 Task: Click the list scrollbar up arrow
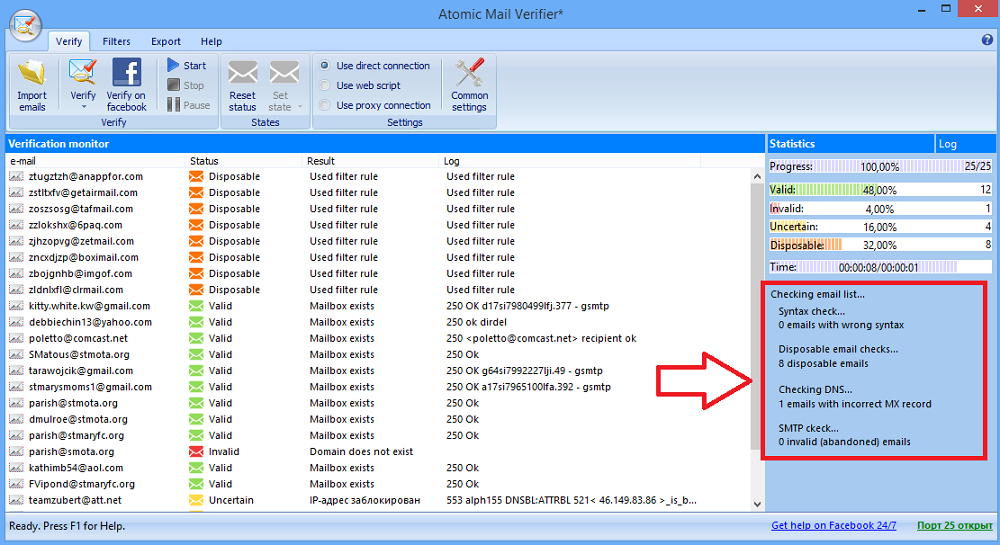[x=757, y=177]
